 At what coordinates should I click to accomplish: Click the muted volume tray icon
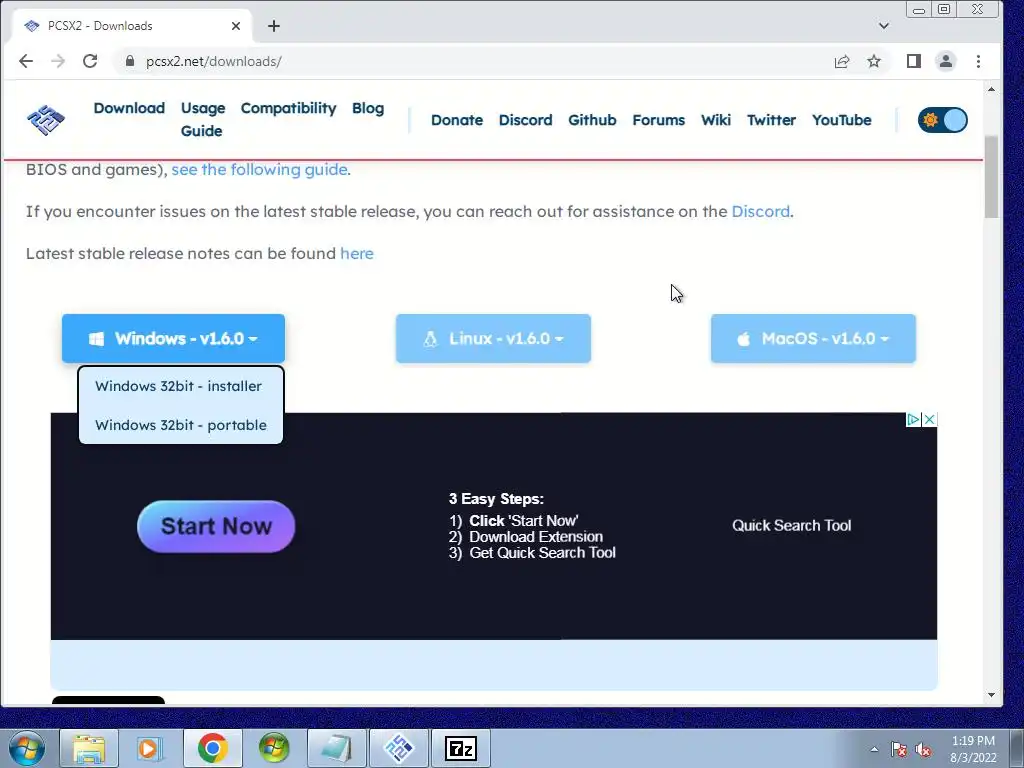(923, 750)
